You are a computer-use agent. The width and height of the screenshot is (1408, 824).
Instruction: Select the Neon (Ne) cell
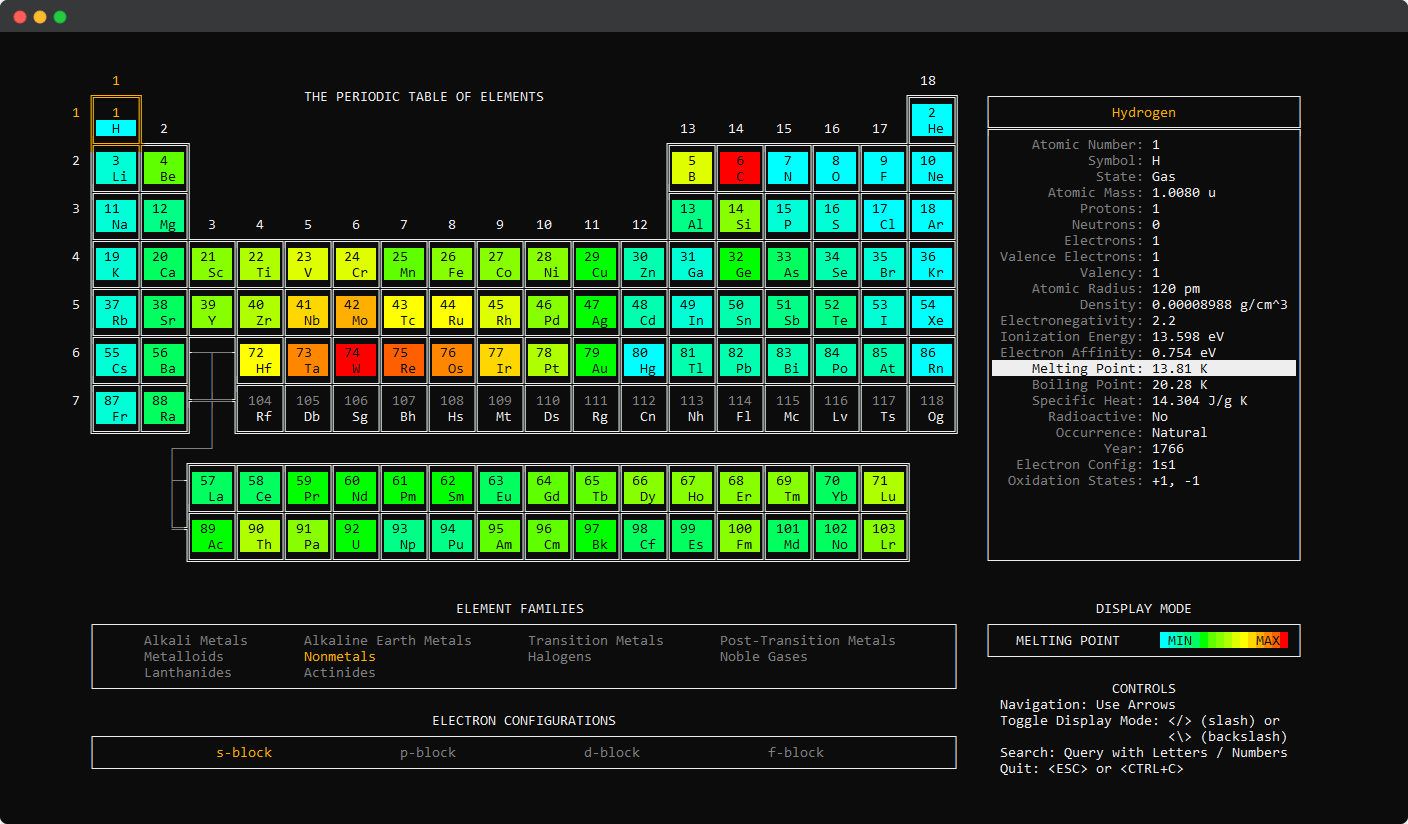932,168
